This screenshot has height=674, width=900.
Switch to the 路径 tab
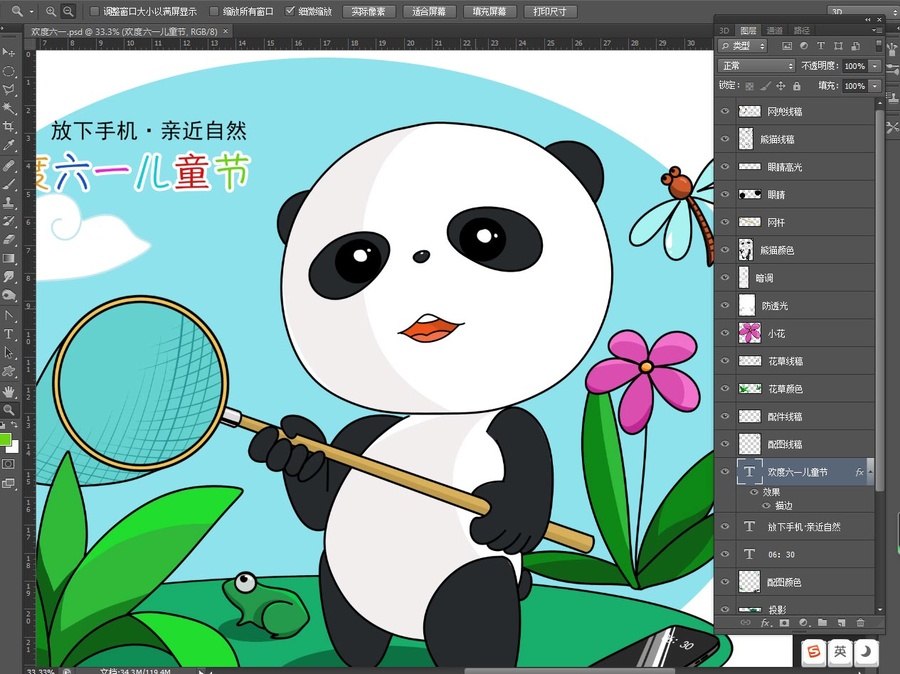pos(802,30)
